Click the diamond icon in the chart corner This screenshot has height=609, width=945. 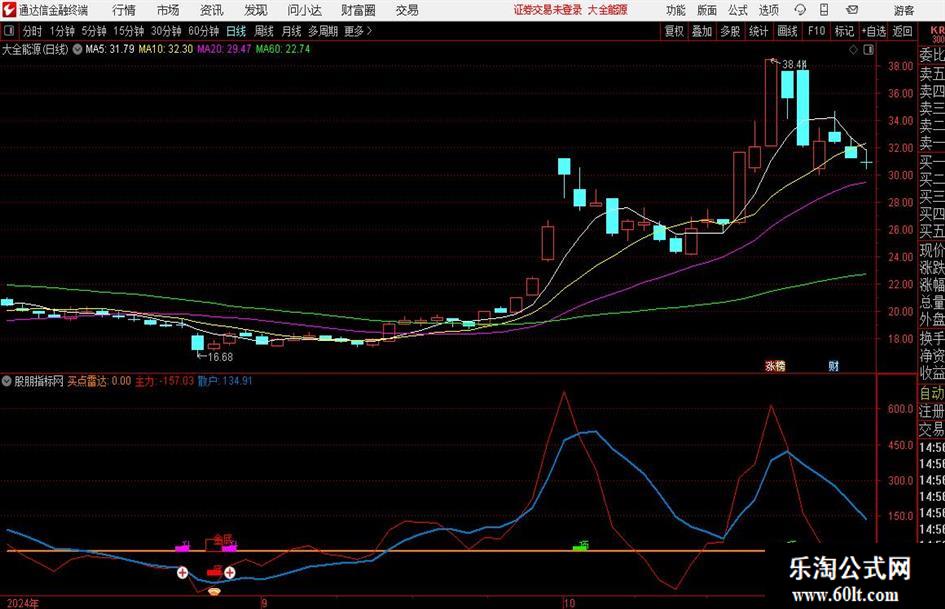click(853, 50)
